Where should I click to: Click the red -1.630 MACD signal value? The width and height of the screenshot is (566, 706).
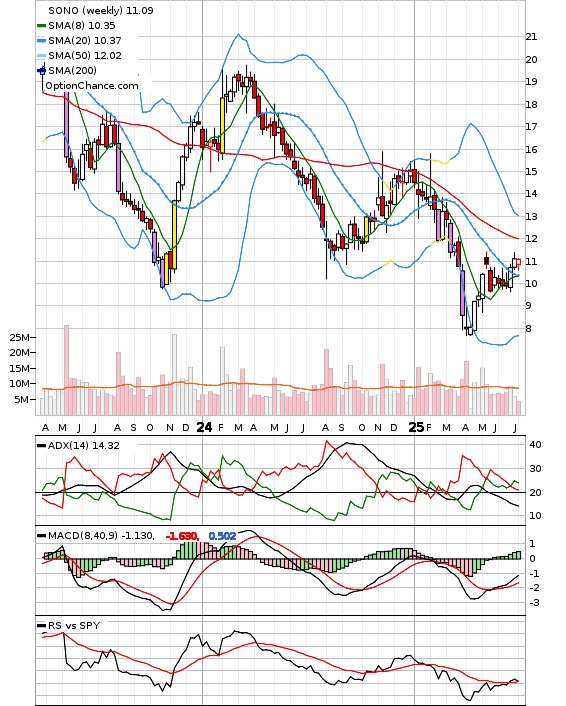point(182,536)
